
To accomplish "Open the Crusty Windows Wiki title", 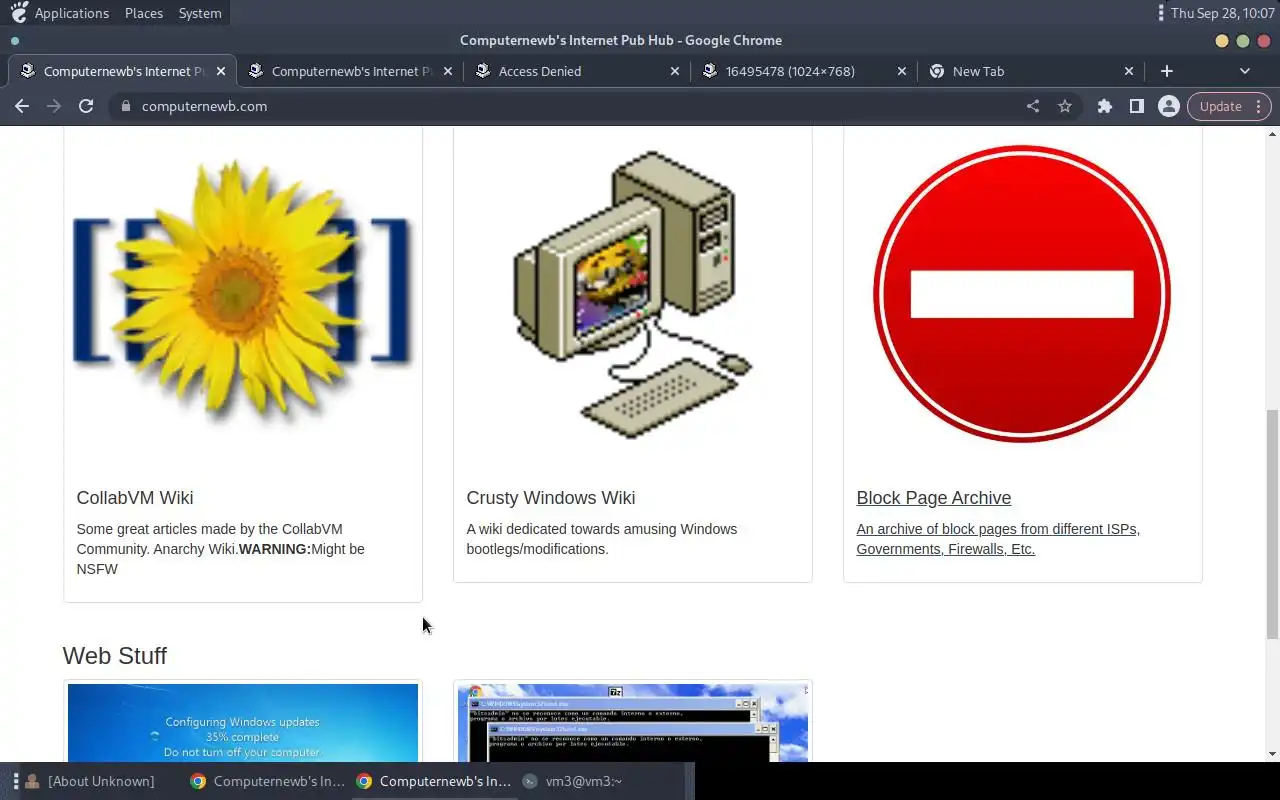I will pyautogui.click(x=551, y=498).
